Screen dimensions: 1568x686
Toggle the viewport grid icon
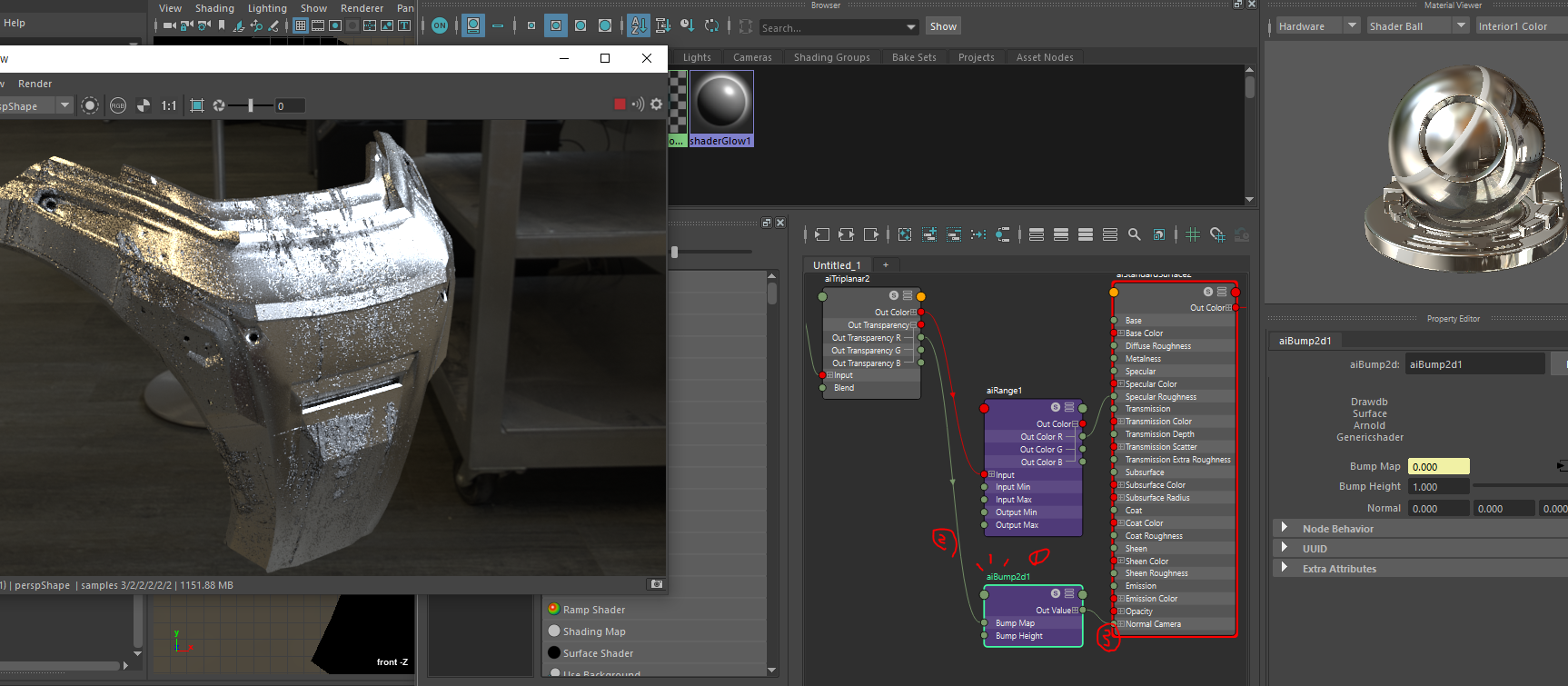301,25
